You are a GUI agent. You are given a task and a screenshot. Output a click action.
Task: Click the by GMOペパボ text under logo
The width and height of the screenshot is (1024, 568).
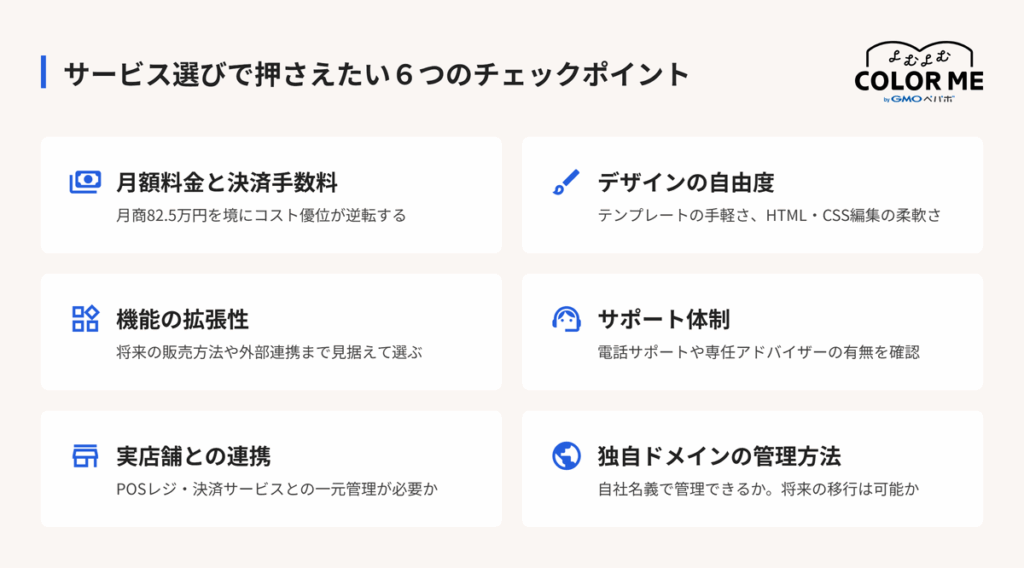click(x=919, y=99)
